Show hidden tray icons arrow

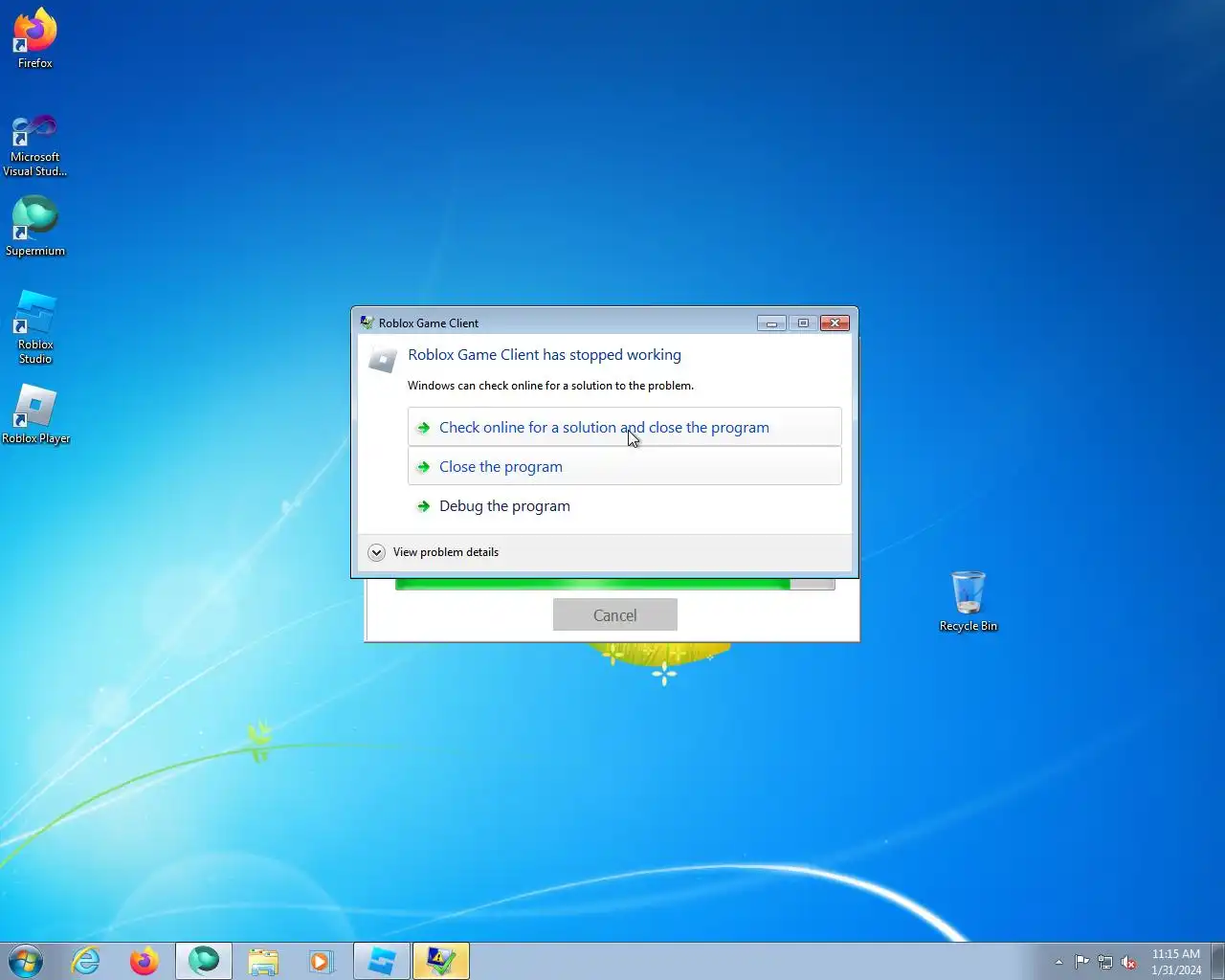click(1058, 962)
